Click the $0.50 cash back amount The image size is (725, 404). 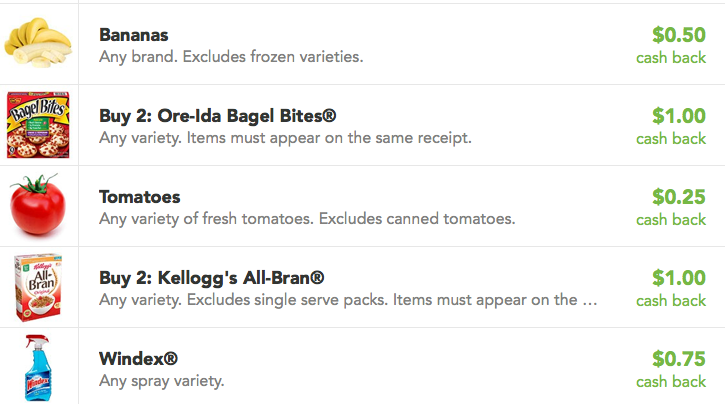tap(671, 46)
